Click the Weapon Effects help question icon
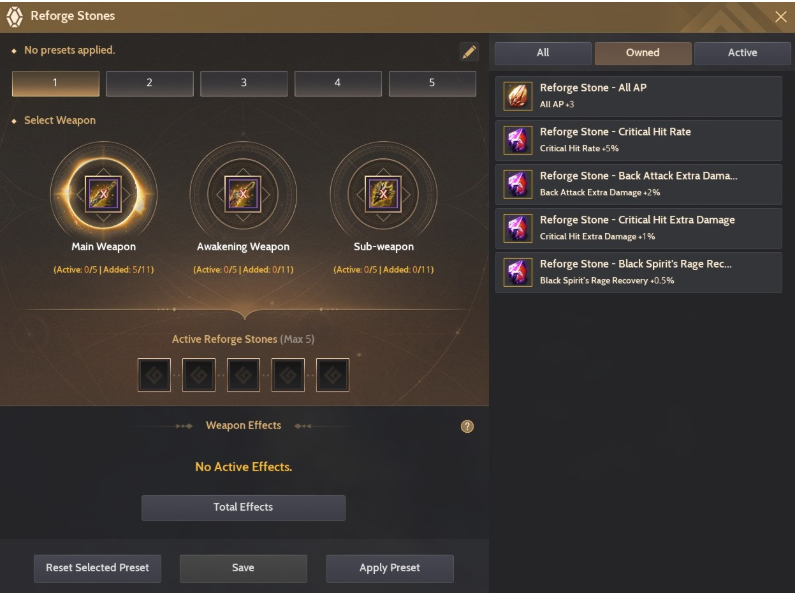 (x=467, y=426)
